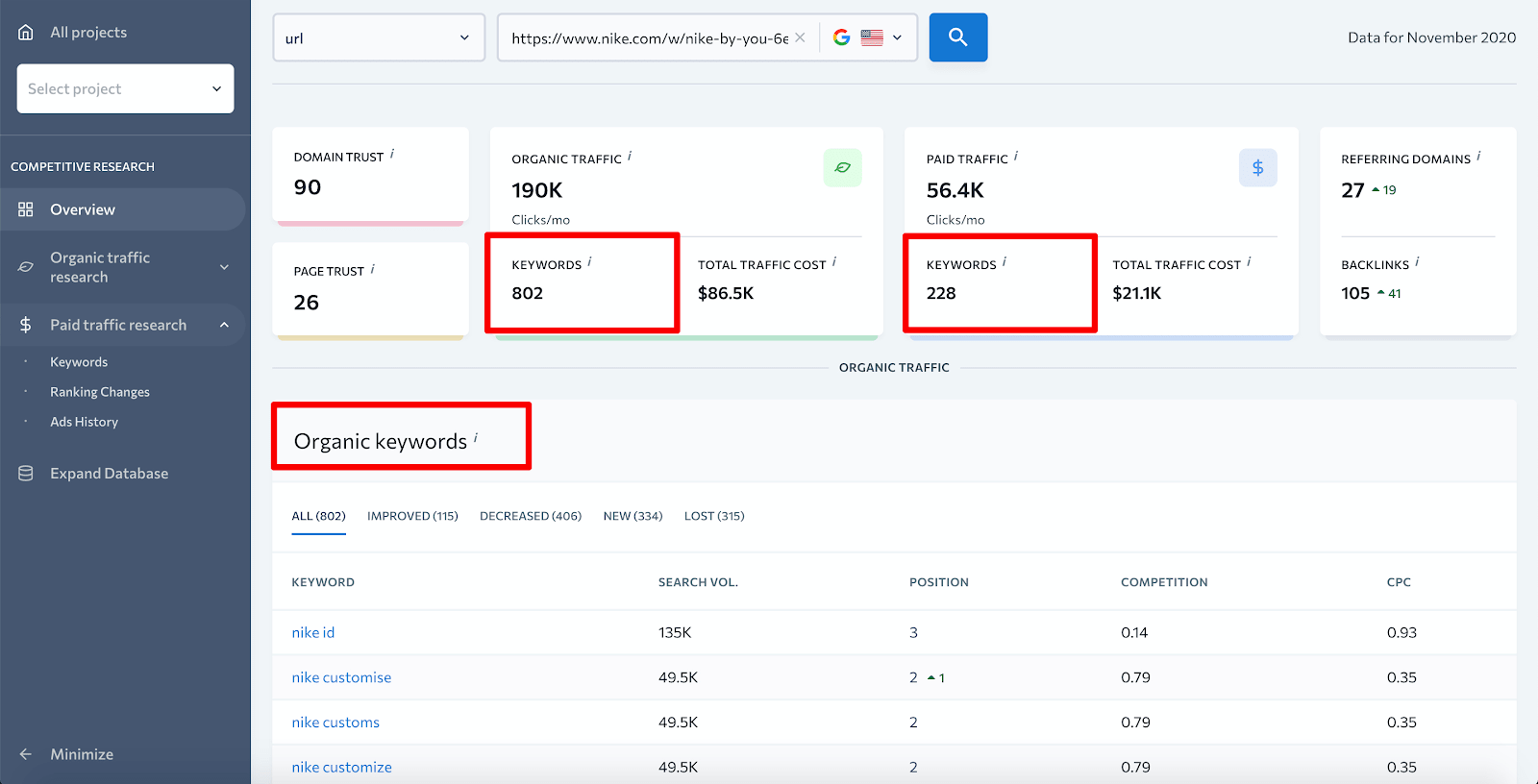Viewport: 1538px width, 784px height.
Task: Open the All projects link
Action: tap(88, 32)
